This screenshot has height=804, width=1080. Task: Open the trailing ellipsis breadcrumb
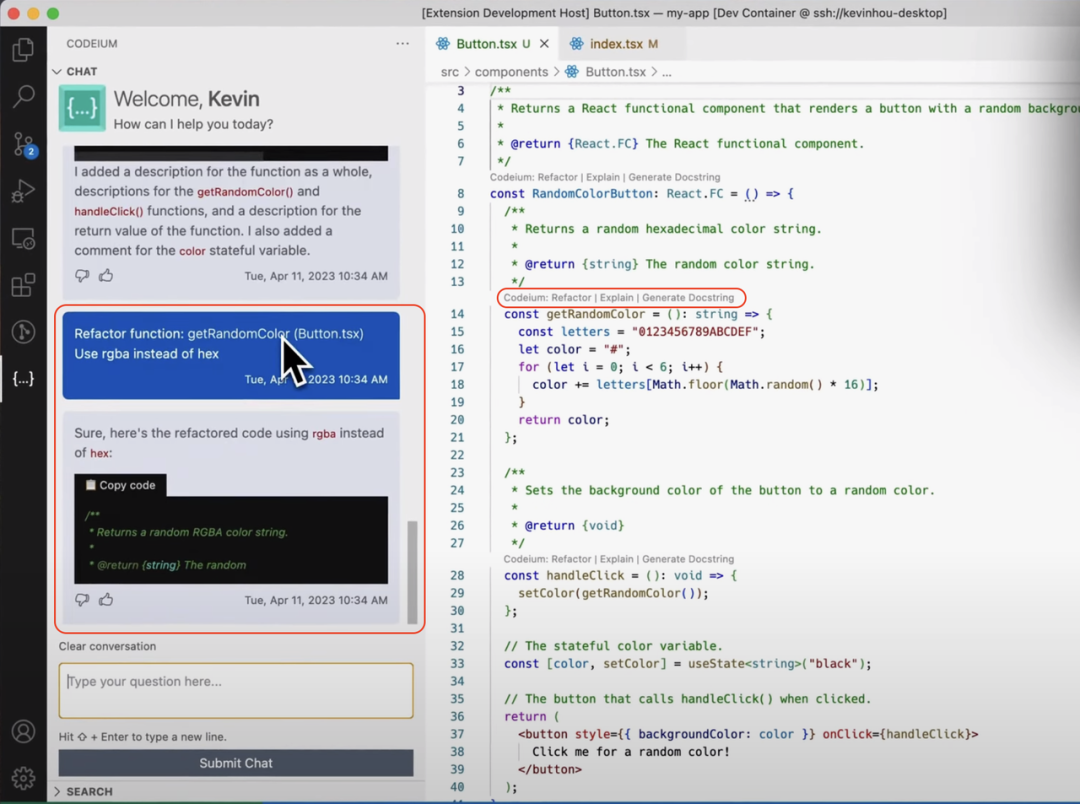pos(667,72)
